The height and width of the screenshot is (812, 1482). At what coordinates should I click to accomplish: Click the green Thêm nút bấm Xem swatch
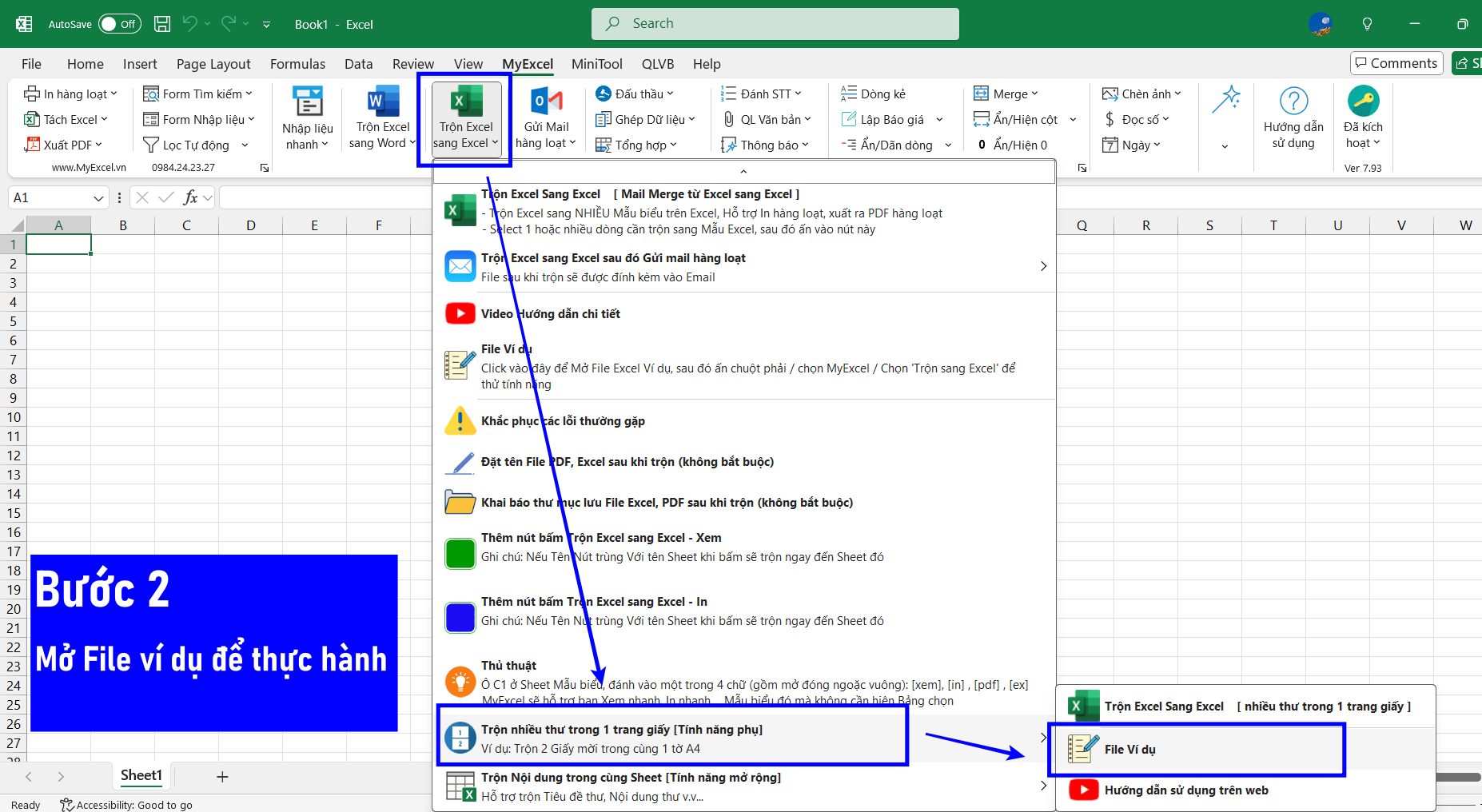[460, 554]
